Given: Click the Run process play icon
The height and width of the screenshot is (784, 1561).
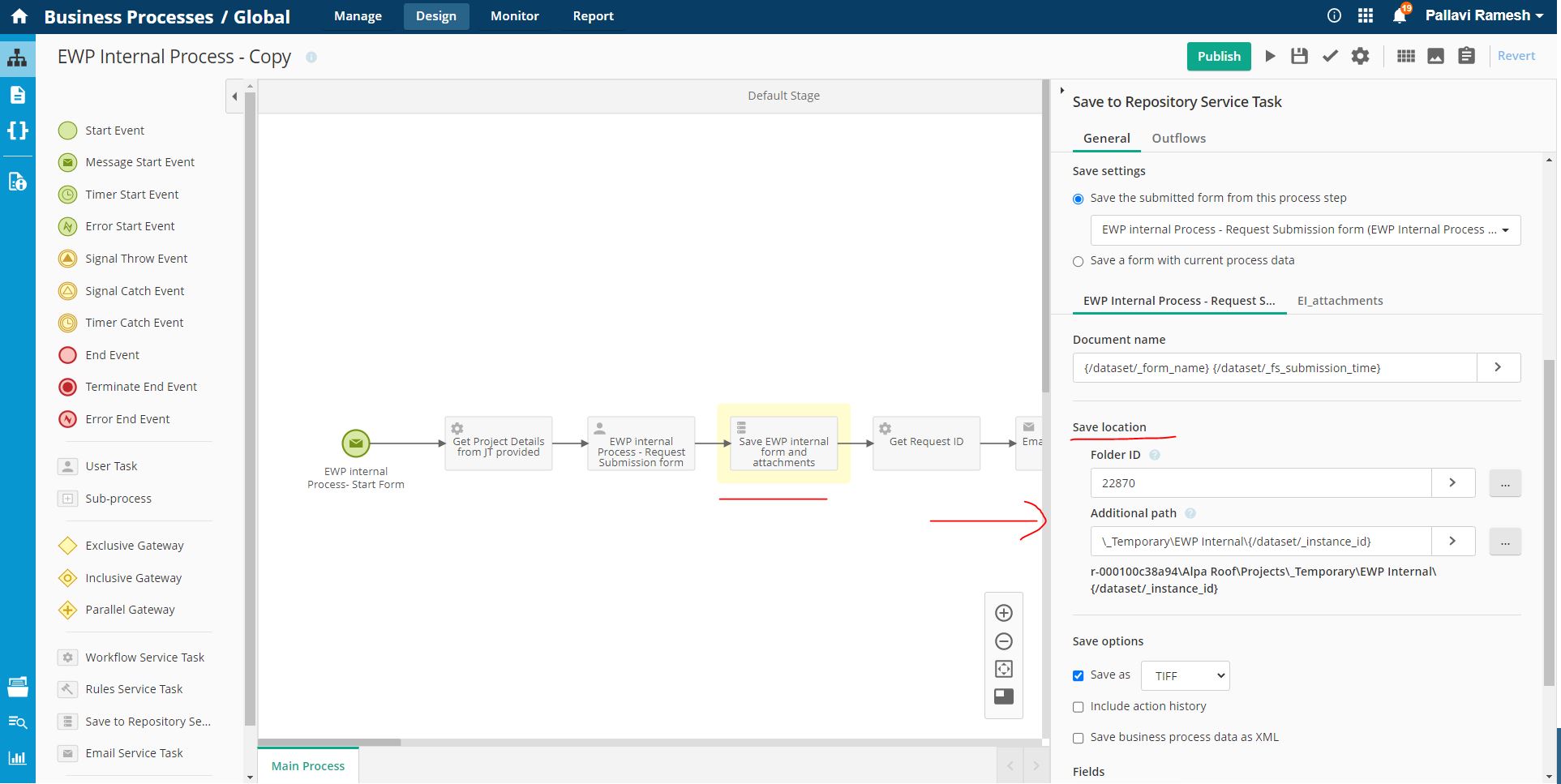Looking at the screenshot, I should click(x=1270, y=56).
